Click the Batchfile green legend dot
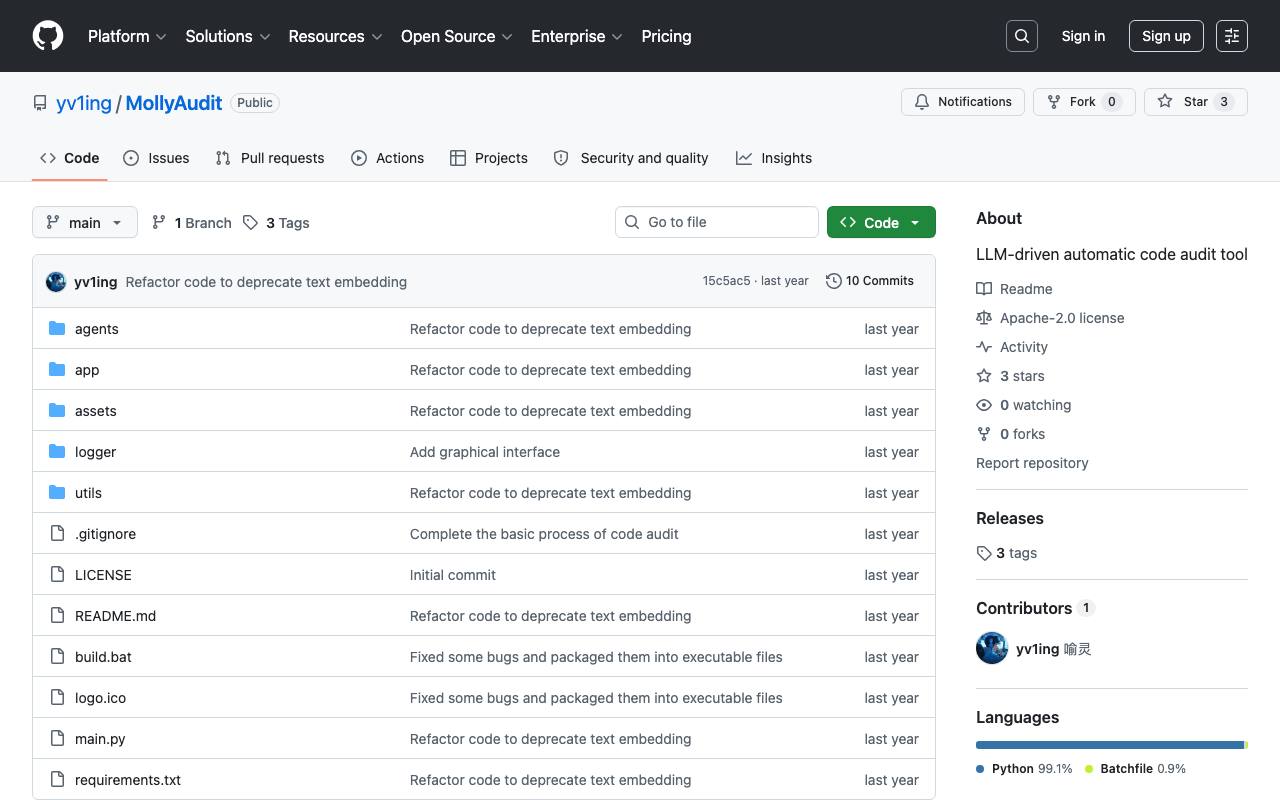The width and height of the screenshot is (1280, 800). click(1089, 769)
